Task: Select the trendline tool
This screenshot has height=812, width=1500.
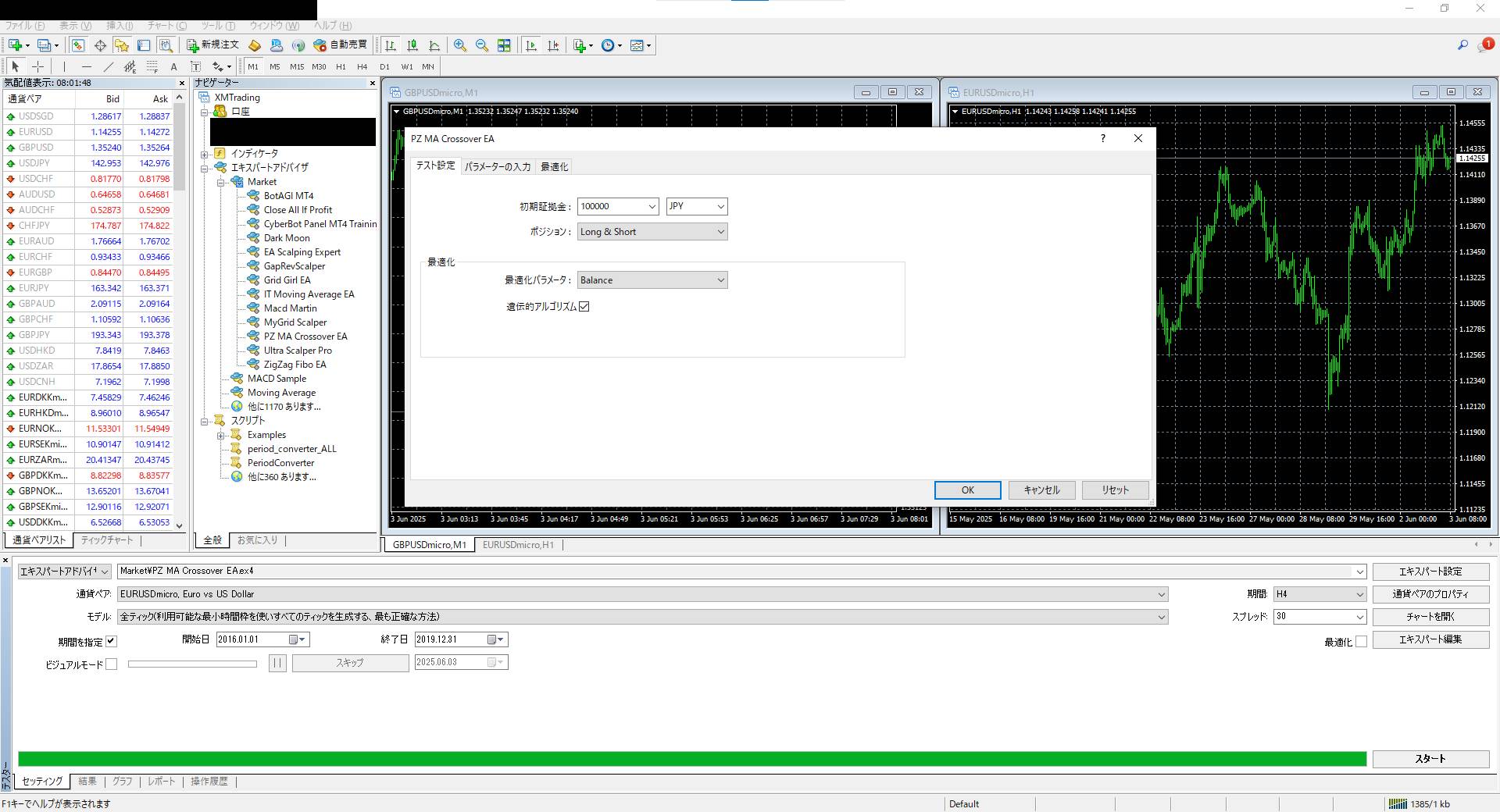Action: pos(108,66)
